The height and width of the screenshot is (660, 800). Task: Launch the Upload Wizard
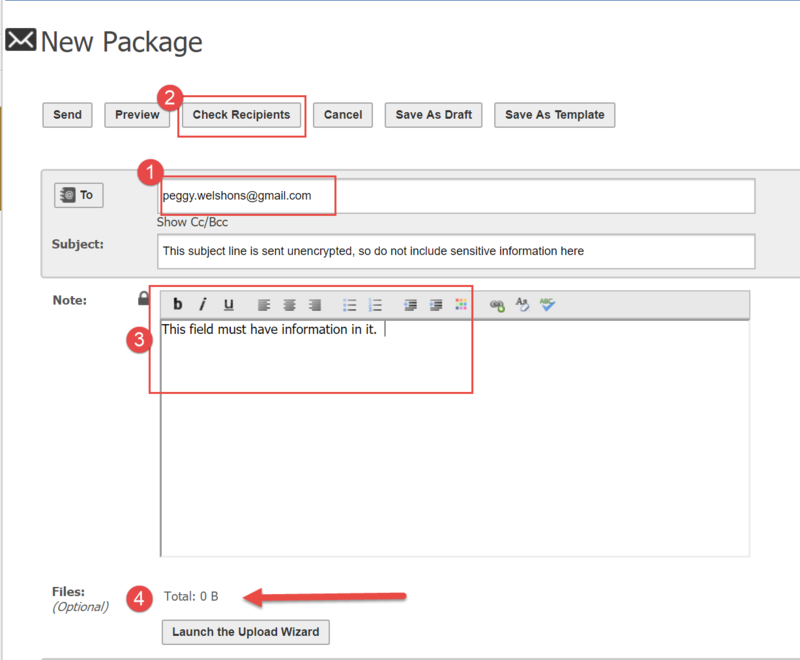tap(245, 632)
